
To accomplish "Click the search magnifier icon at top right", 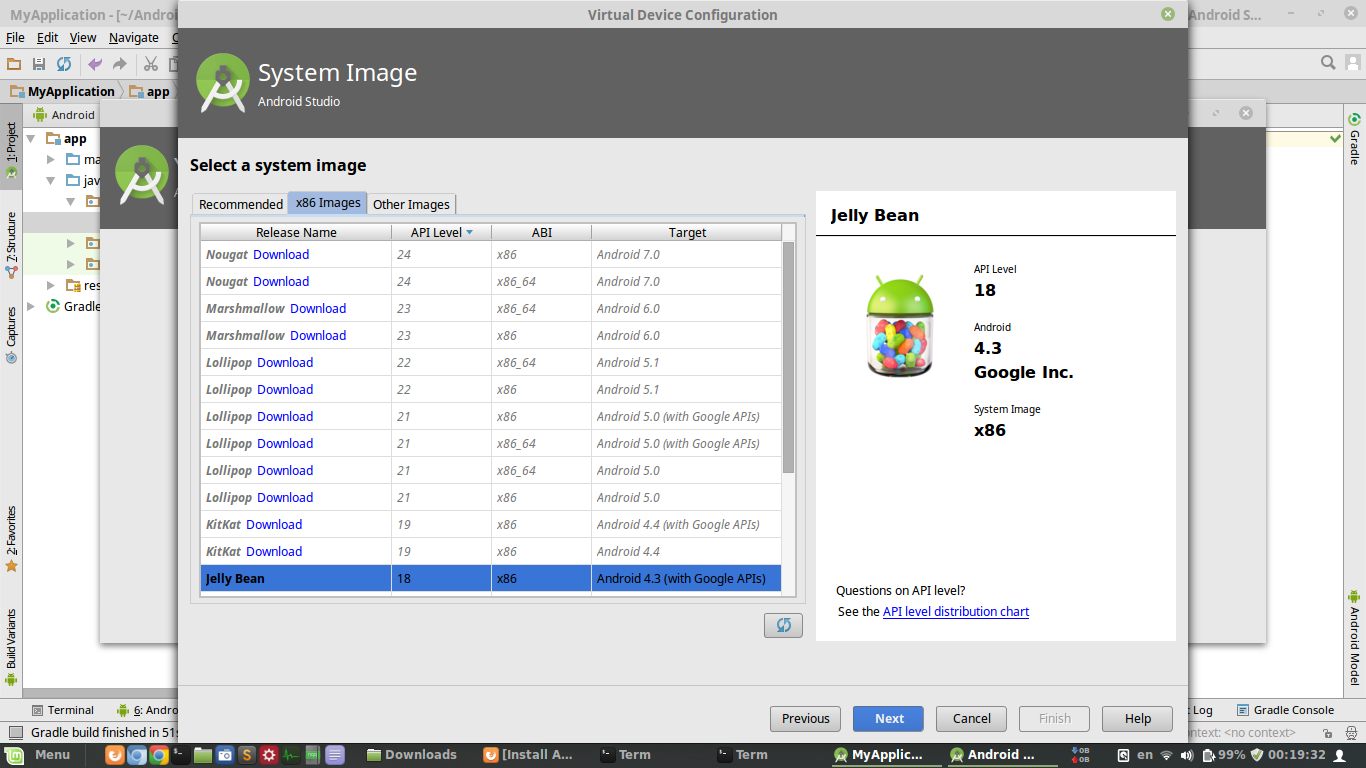I will click(1328, 63).
